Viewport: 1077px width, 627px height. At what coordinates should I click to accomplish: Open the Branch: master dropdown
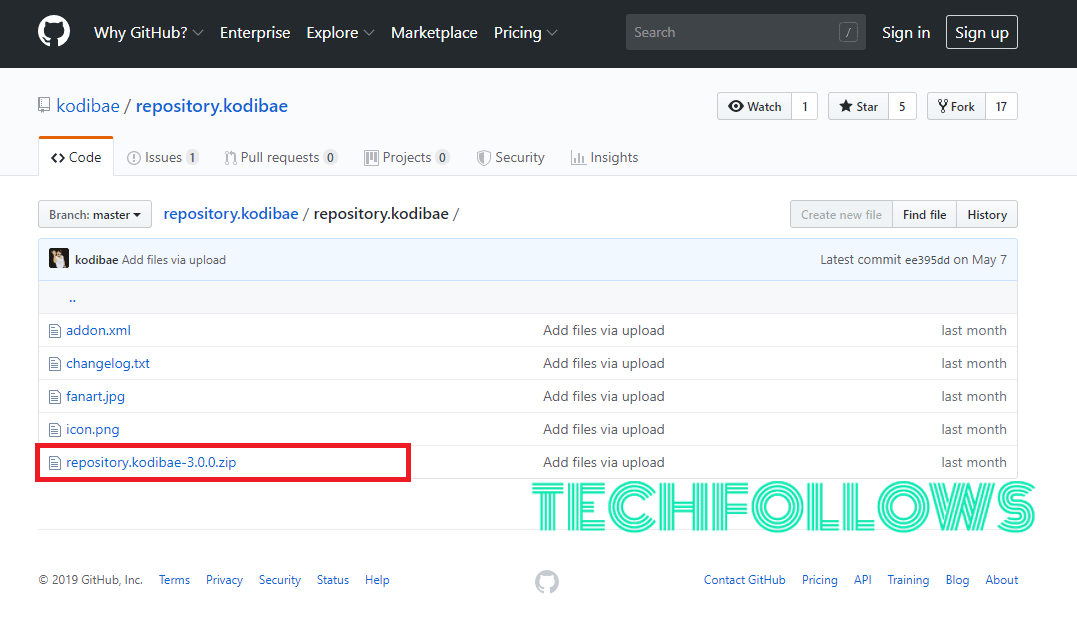coord(95,214)
